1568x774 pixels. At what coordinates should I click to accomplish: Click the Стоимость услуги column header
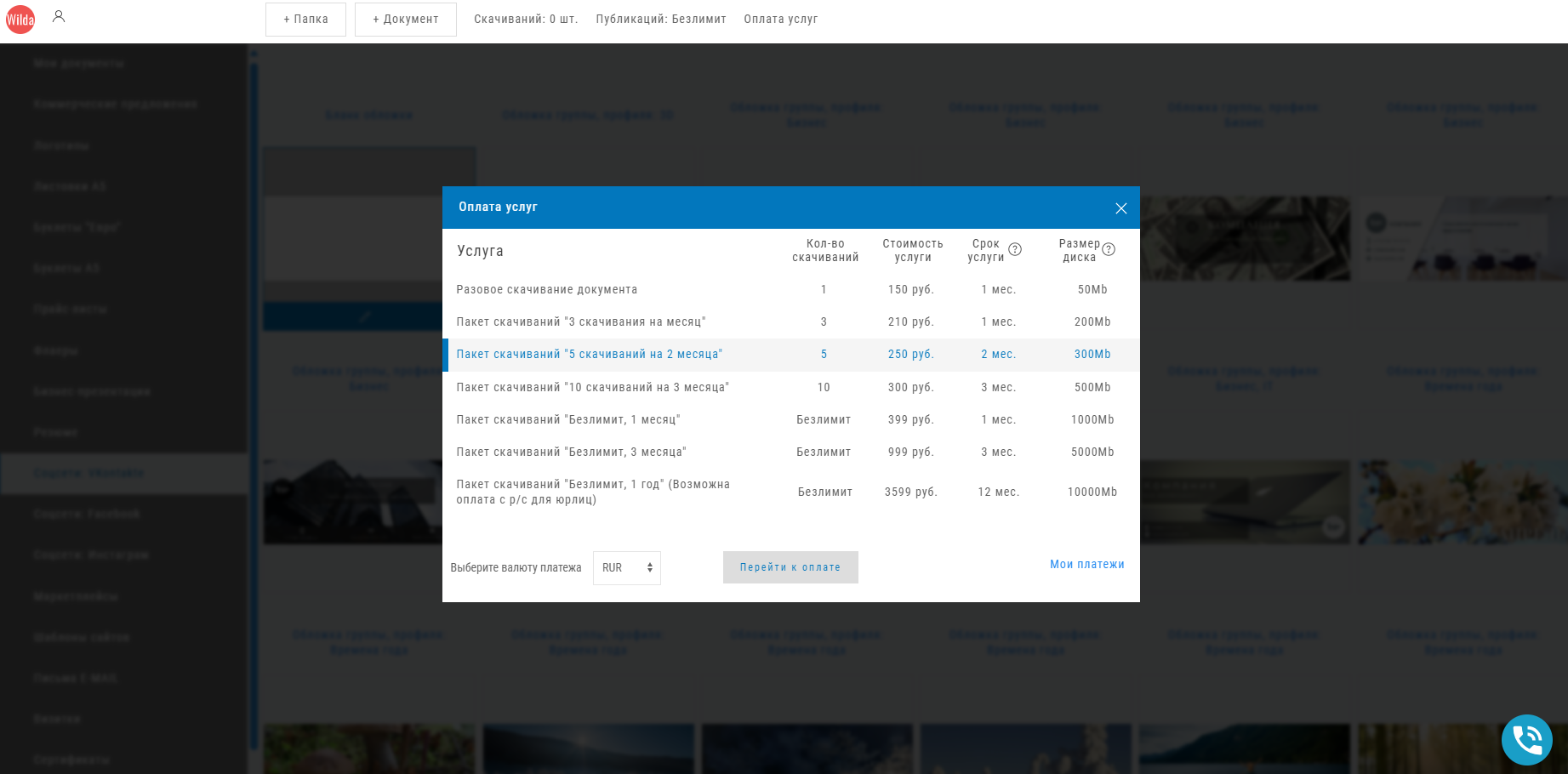[913, 251]
